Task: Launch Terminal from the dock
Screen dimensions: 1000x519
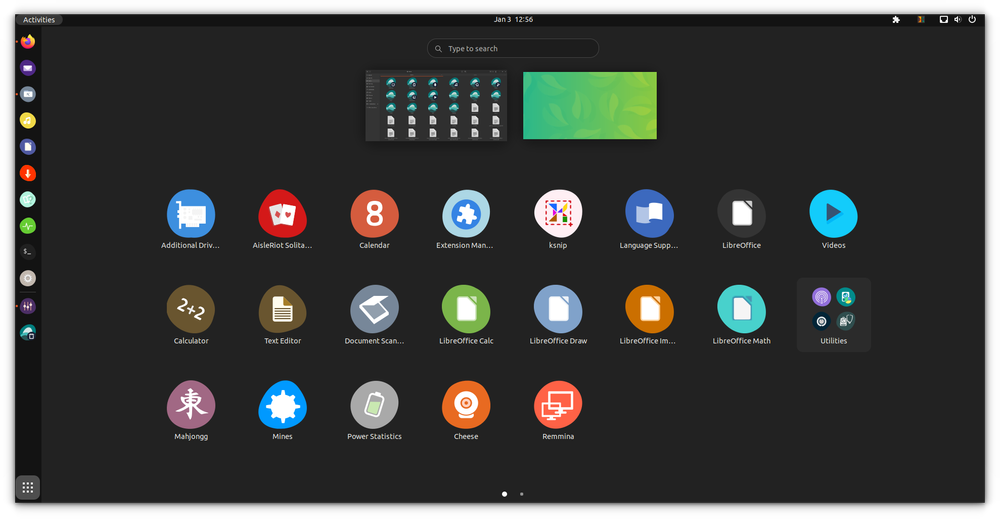Action: tap(27, 252)
